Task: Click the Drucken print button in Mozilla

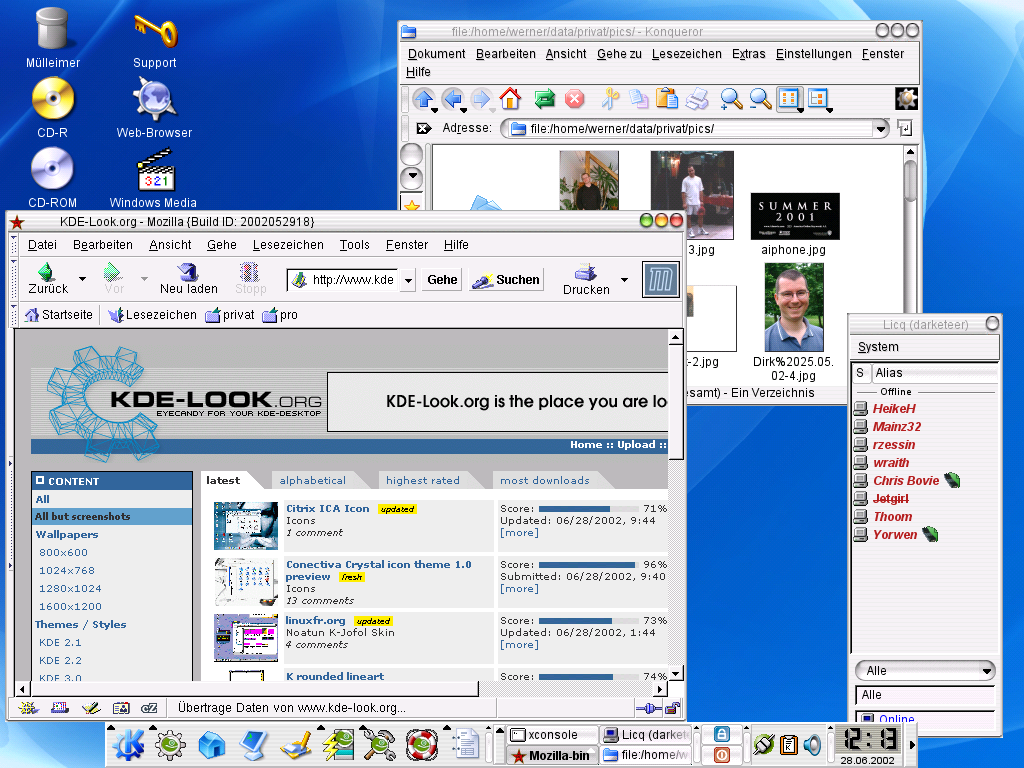Action: point(586,280)
